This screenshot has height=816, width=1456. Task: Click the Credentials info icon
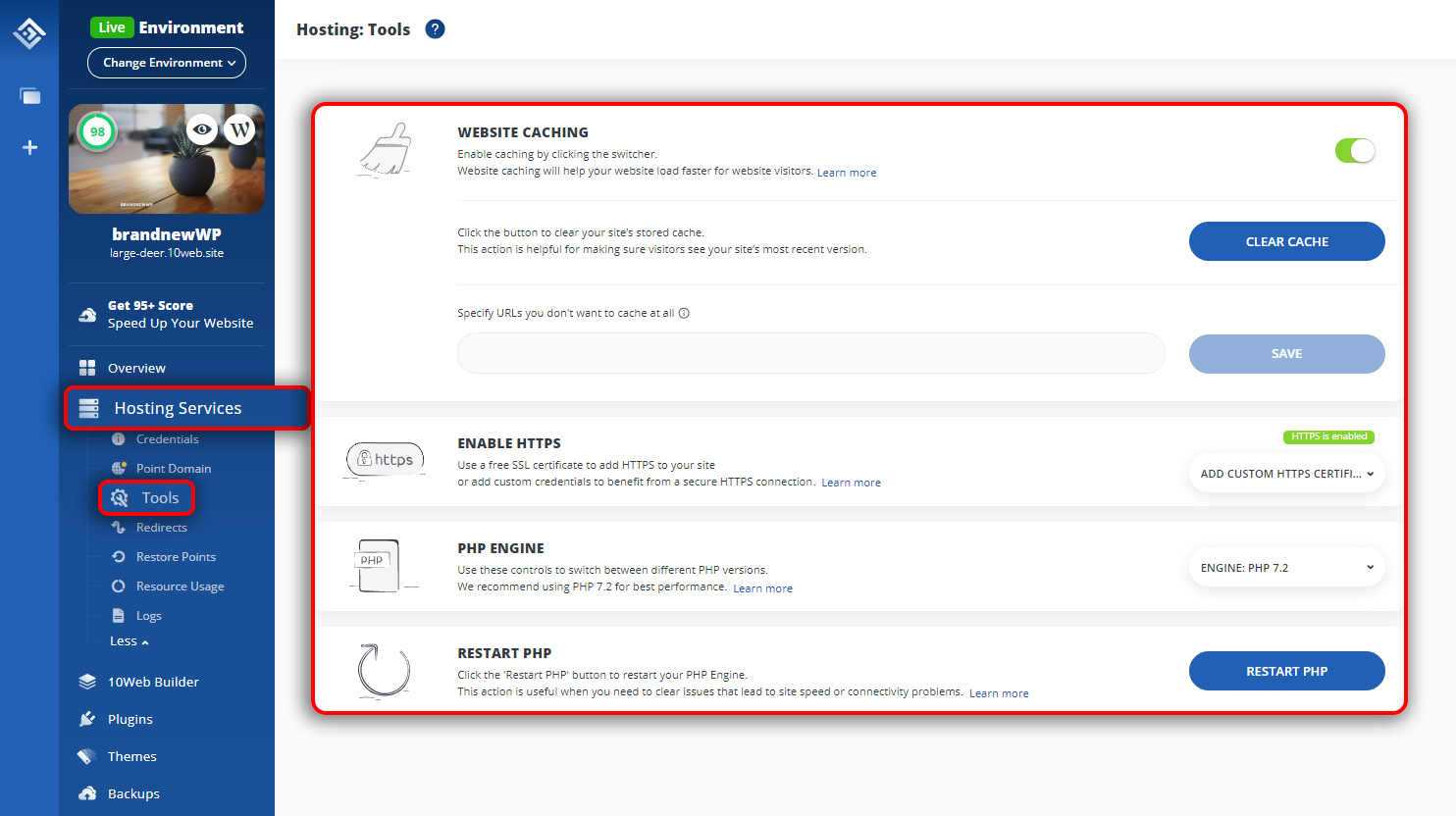point(119,439)
